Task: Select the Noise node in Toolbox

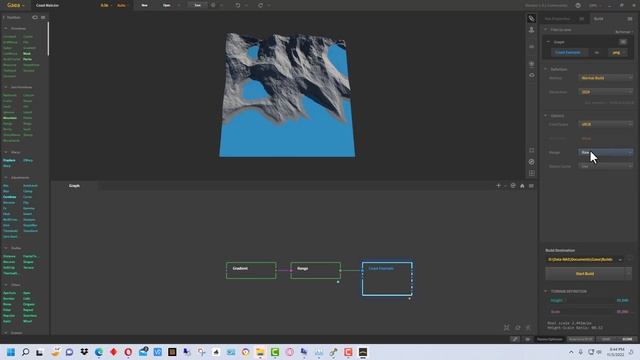Action: coord(27,53)
